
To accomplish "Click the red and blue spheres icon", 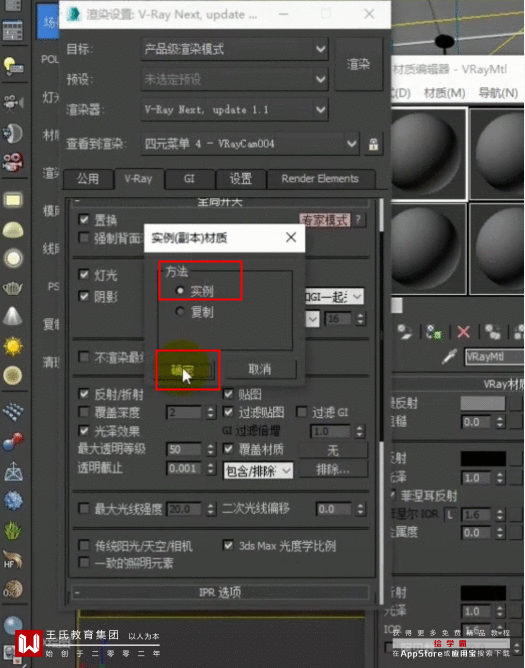I will click(x=13, y=441).
